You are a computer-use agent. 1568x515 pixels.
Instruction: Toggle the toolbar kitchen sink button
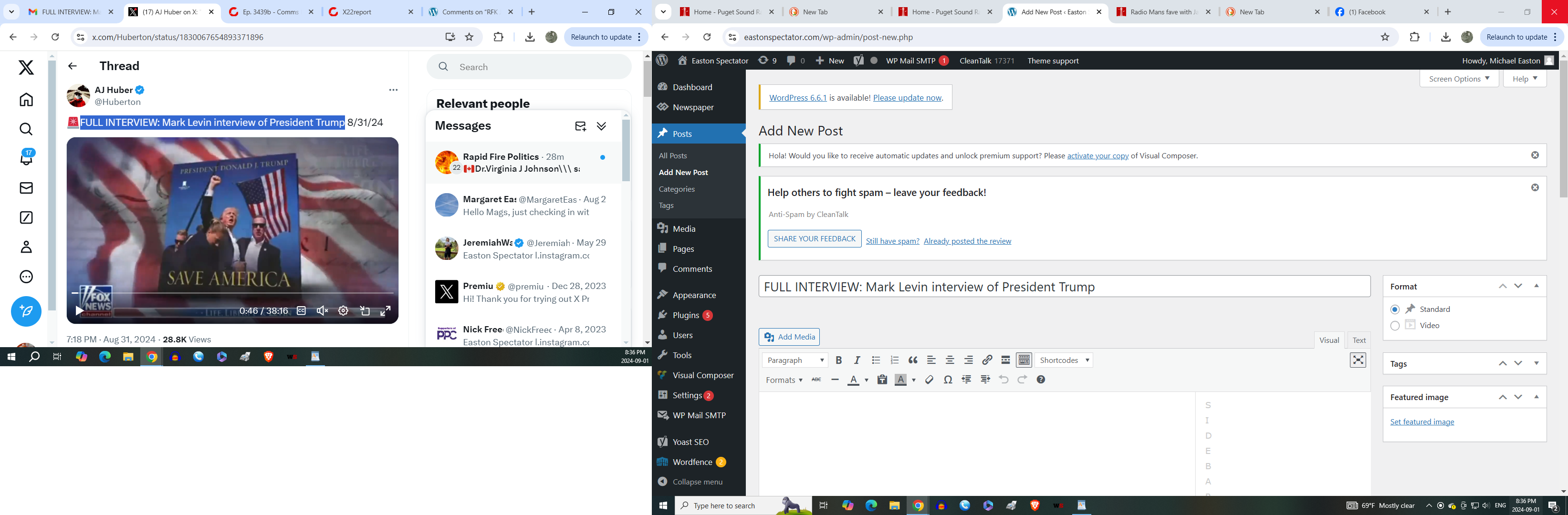coord(1024,360)
